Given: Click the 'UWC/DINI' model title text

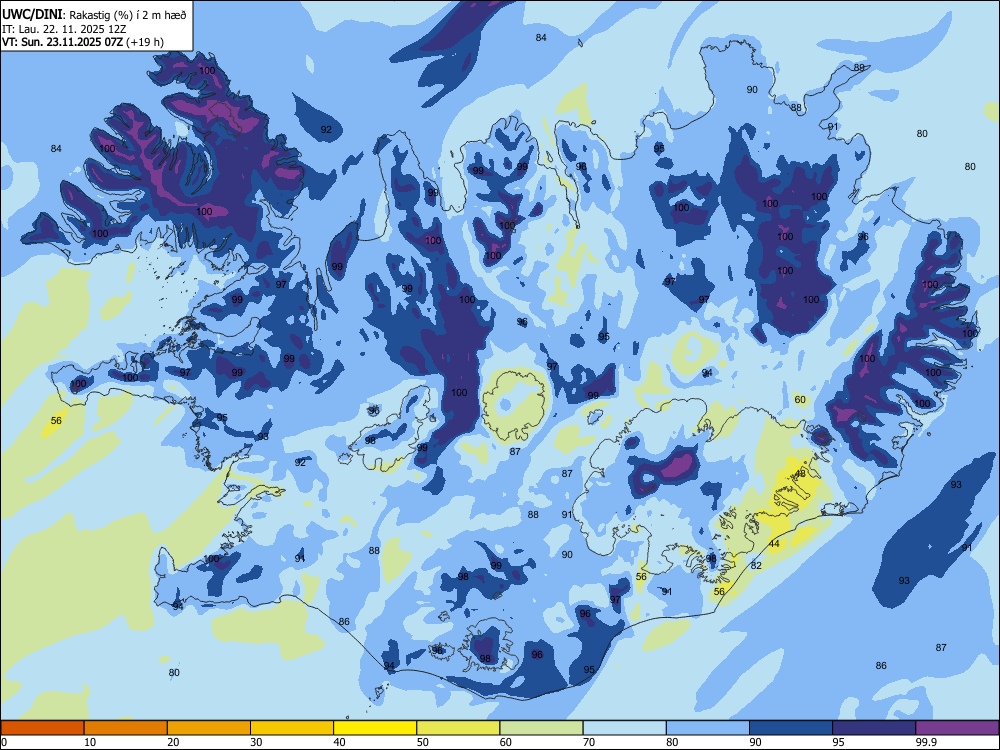Looking at the screenshot, I should click(32, 15).
